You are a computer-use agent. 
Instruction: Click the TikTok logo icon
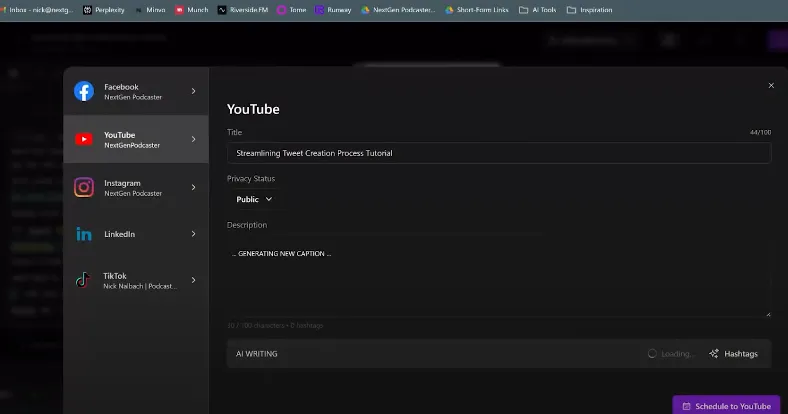[84, 280]
